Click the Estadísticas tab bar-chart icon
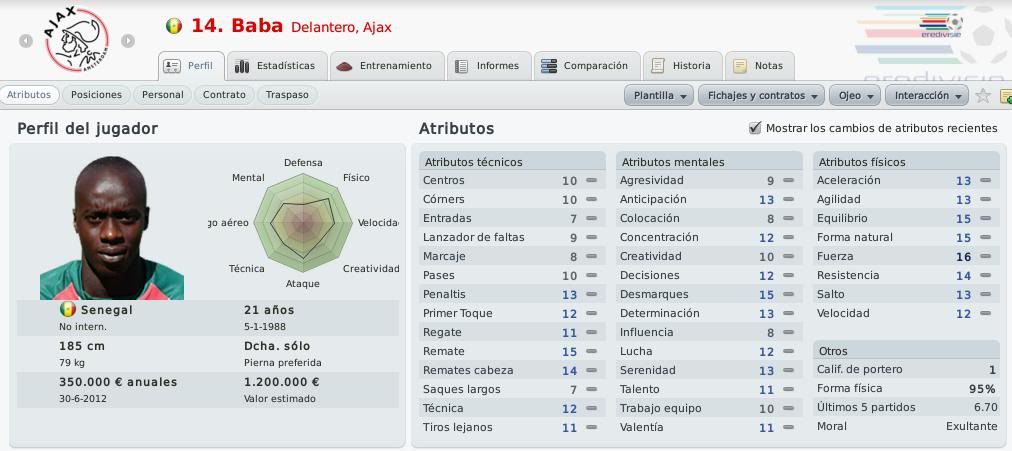This screenshot has width=1012, height=451. pyautogui.click(x=242, y=66)
